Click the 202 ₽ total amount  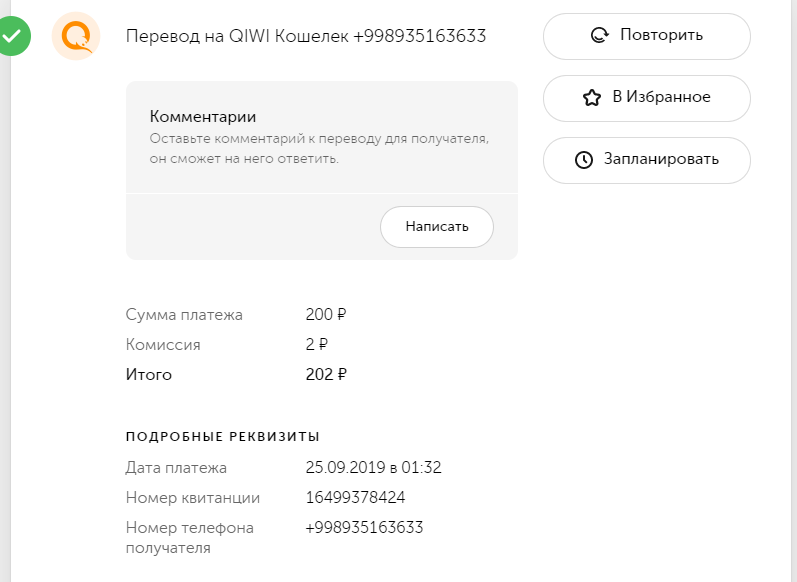pos(326,375)
